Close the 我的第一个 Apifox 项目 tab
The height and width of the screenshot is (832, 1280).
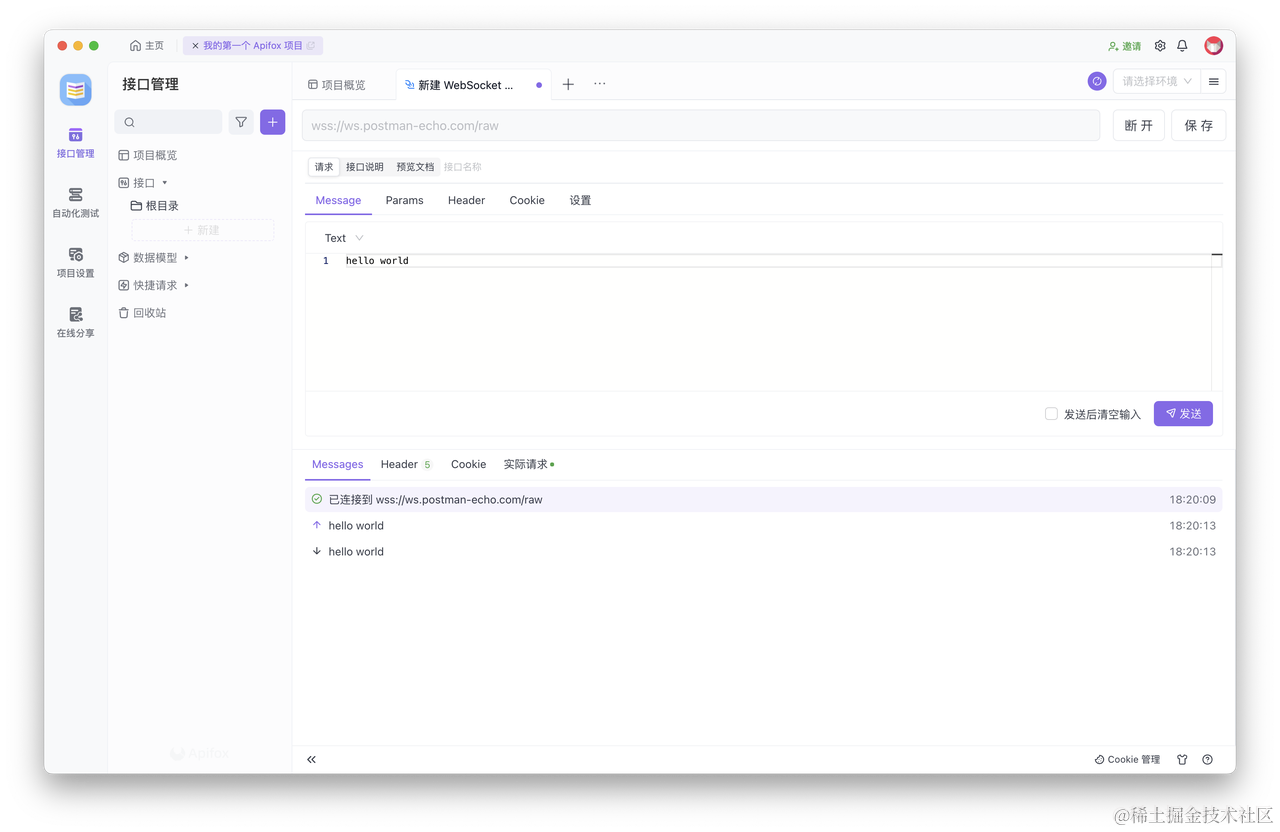(x=195, y=46)
